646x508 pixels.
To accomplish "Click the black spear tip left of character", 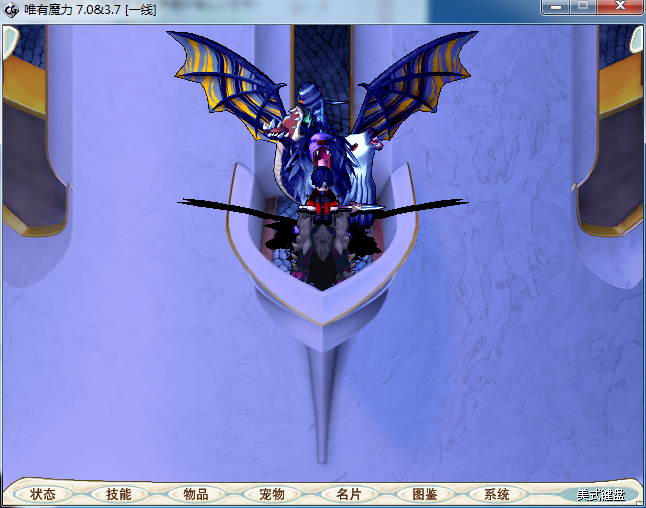I will 200,204.
